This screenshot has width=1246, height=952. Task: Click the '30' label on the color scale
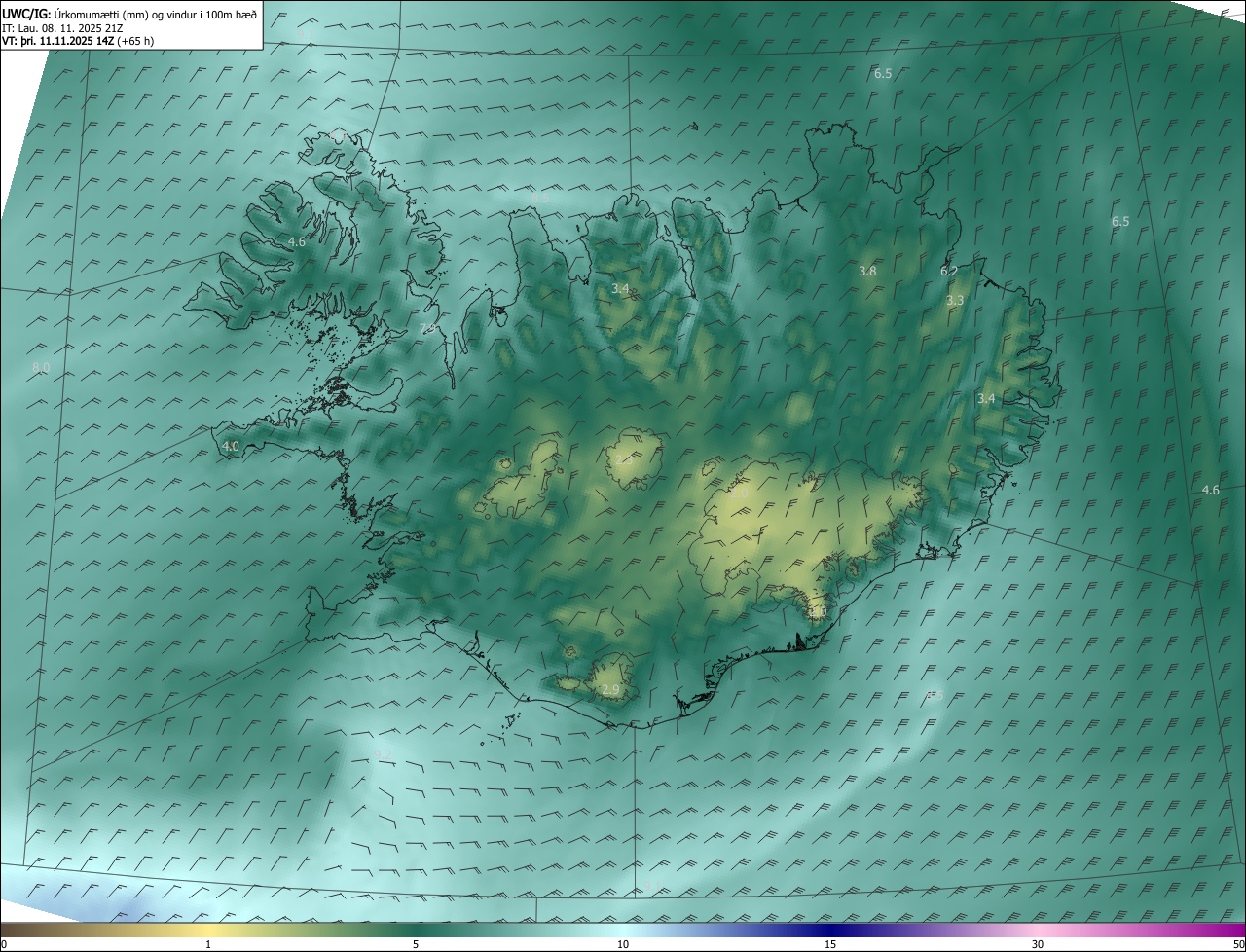click(1038, 944)
